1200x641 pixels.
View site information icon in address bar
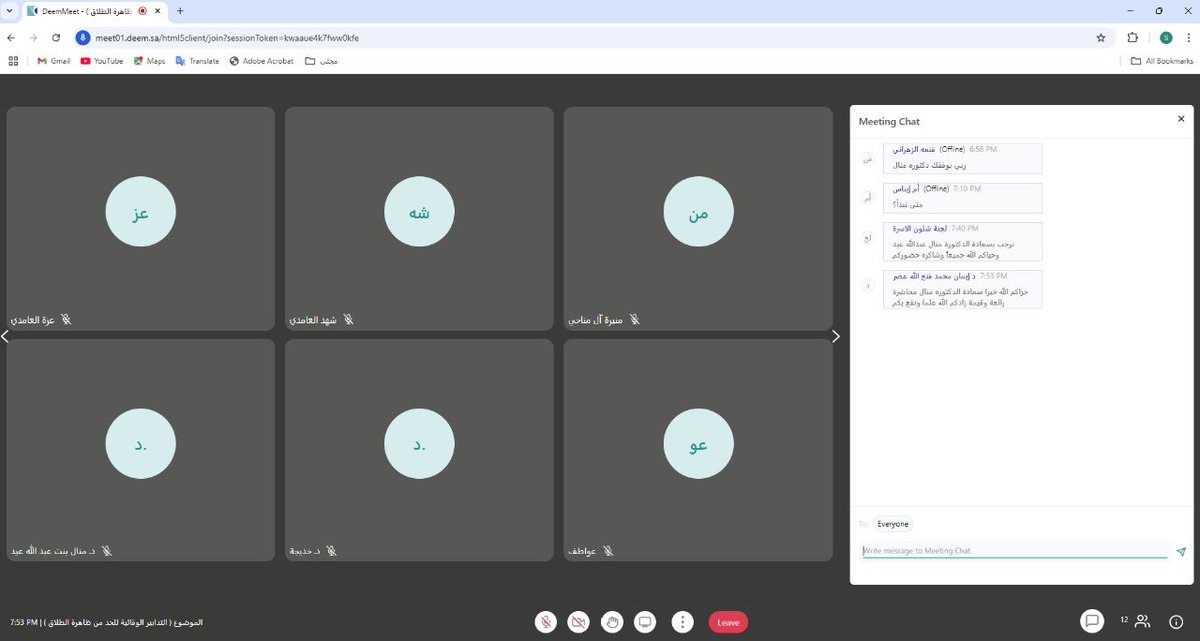[x=84, y=37]
